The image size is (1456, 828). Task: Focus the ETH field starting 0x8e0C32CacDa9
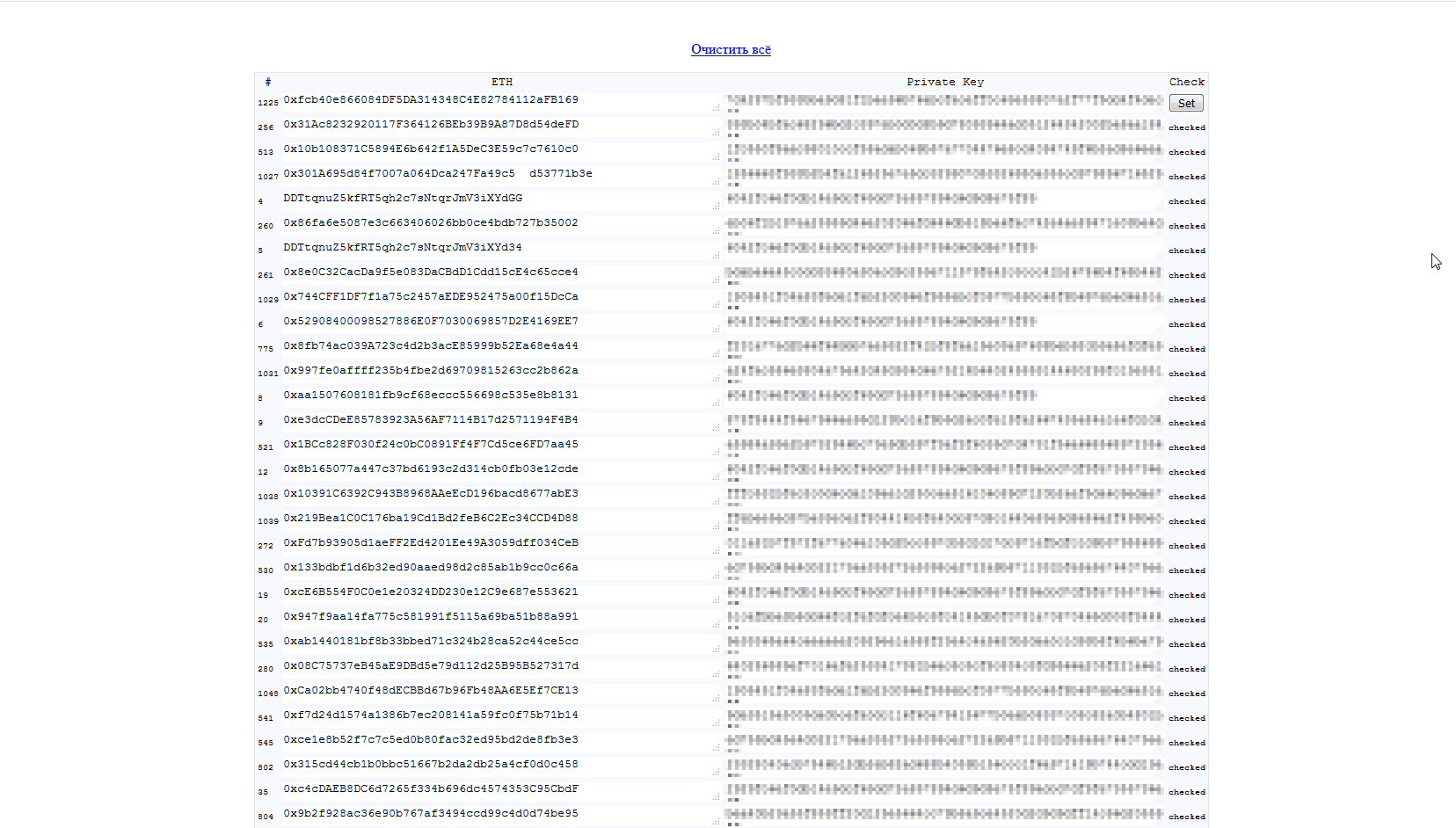pos(501,275)
